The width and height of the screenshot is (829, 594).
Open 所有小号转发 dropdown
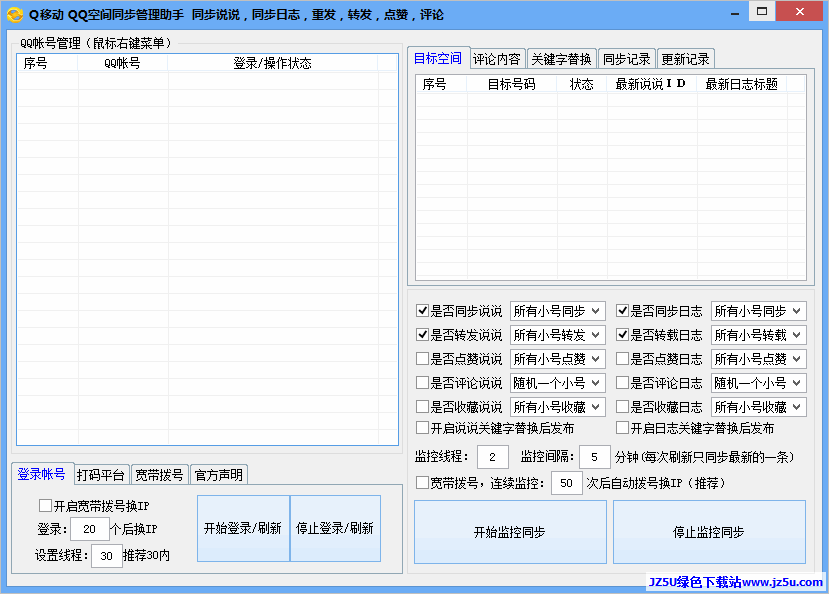(x=557, y=335)
